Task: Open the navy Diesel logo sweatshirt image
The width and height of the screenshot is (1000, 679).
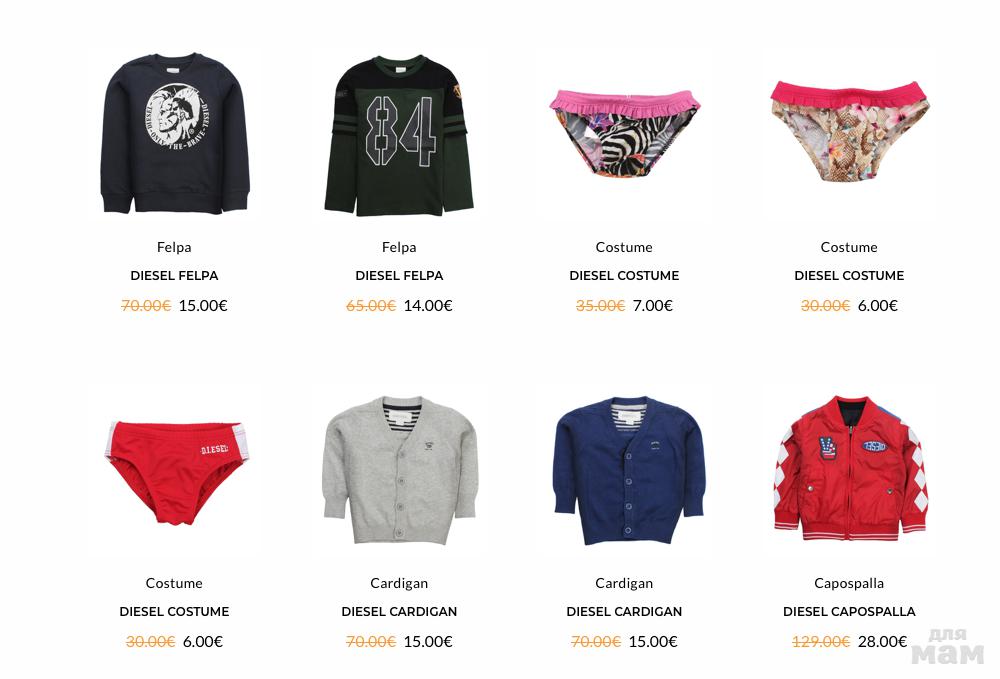Action: tap(175, 134)
